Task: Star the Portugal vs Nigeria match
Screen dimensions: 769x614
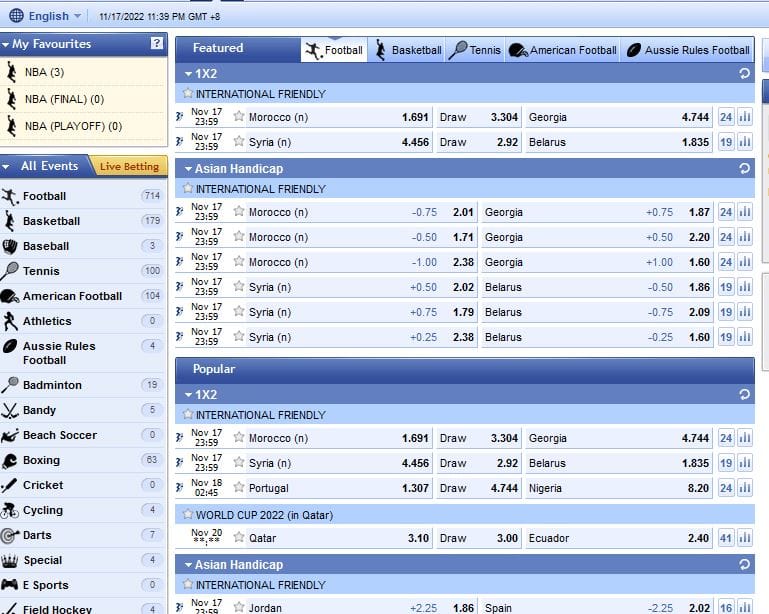Action: point(239,487)
